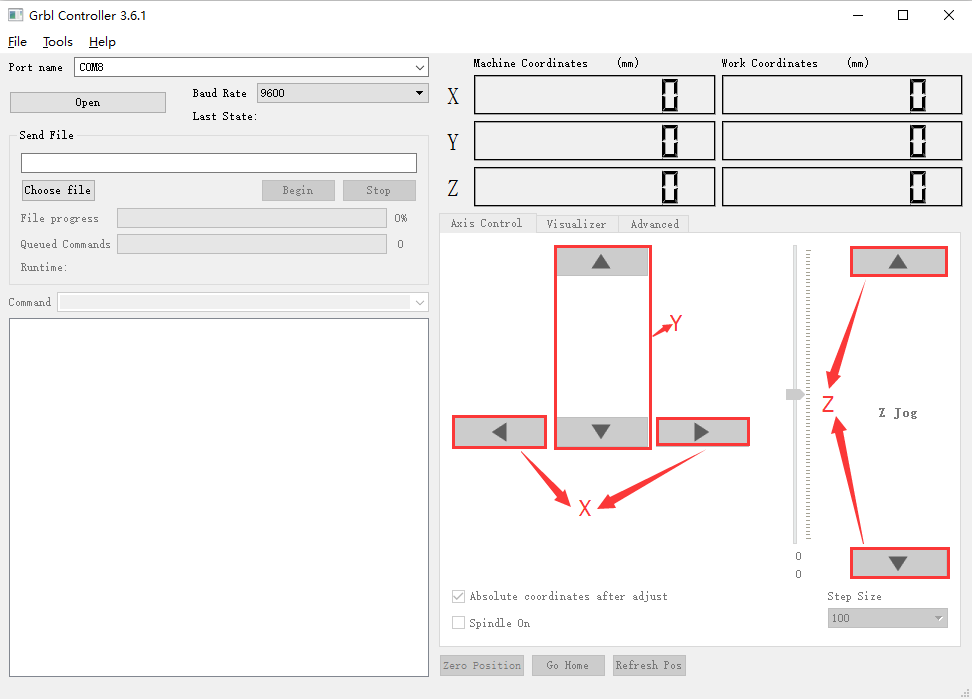This screenshot has width=972, height=699.
Task: Open the File menu
Action: coord(17,42)
